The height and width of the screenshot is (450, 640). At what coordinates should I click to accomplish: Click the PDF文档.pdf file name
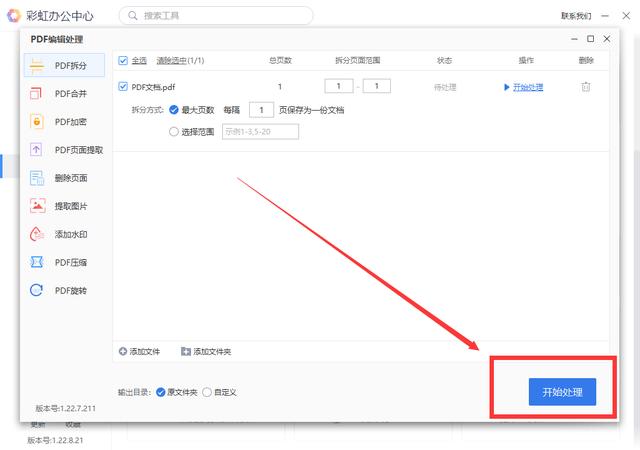click(153, 87)
